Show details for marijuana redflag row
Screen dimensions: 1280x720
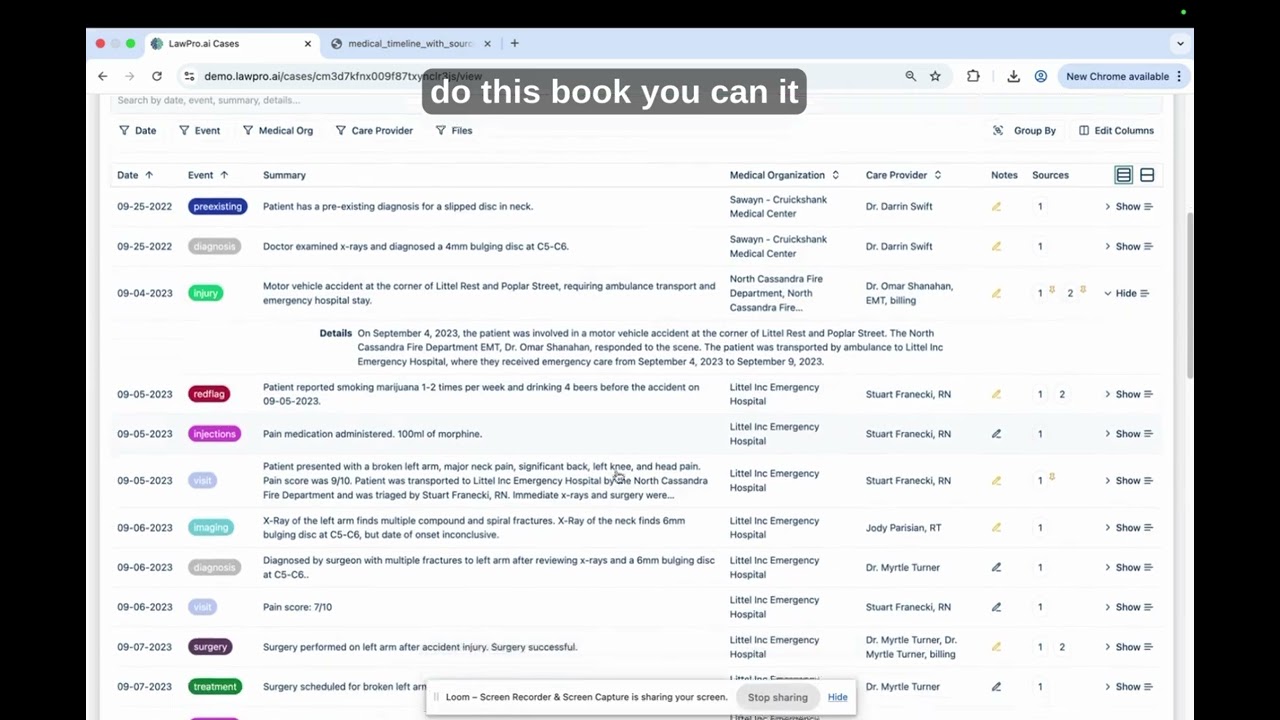[1128, 394]
